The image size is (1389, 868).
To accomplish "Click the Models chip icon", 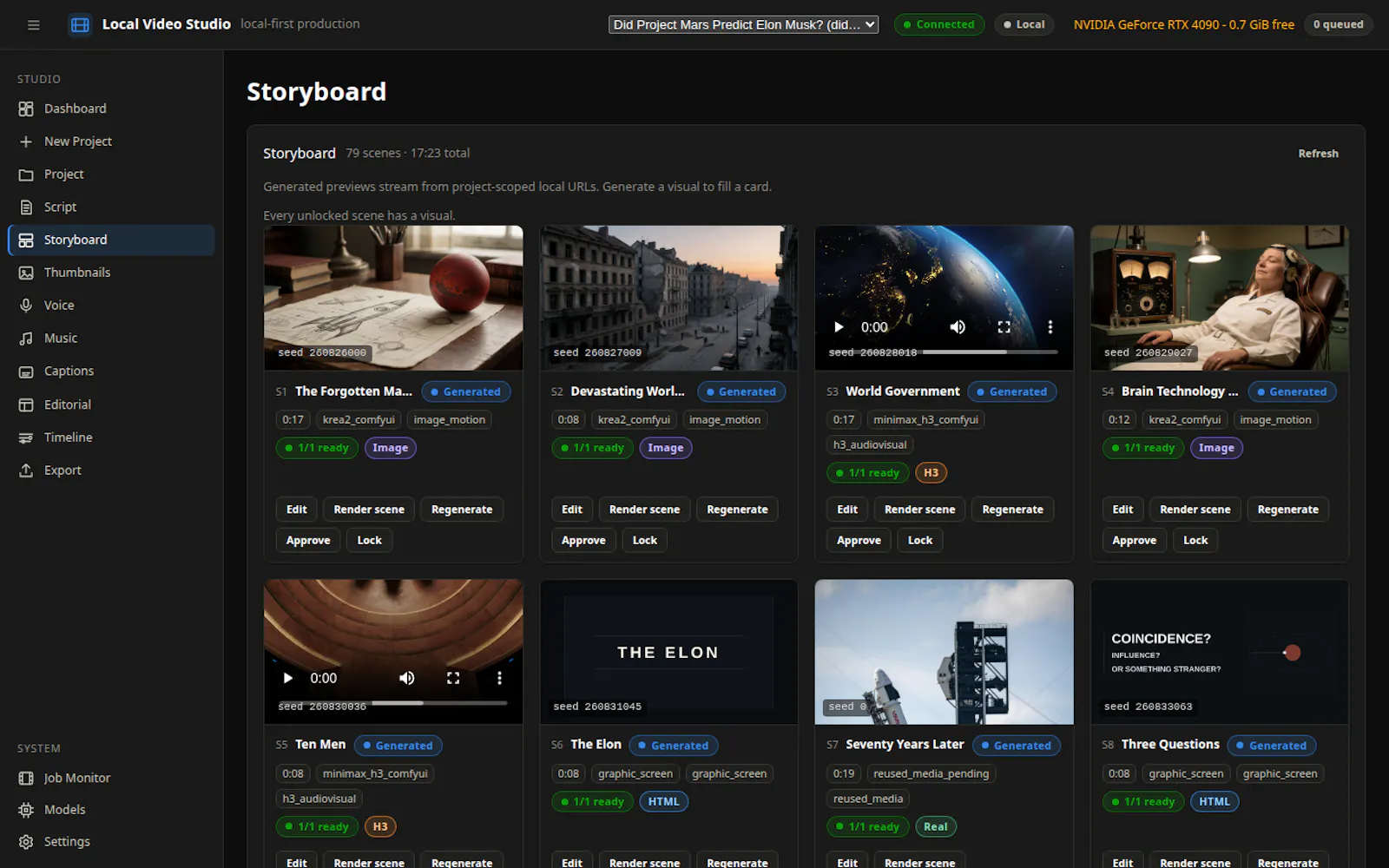I will 26,810.
